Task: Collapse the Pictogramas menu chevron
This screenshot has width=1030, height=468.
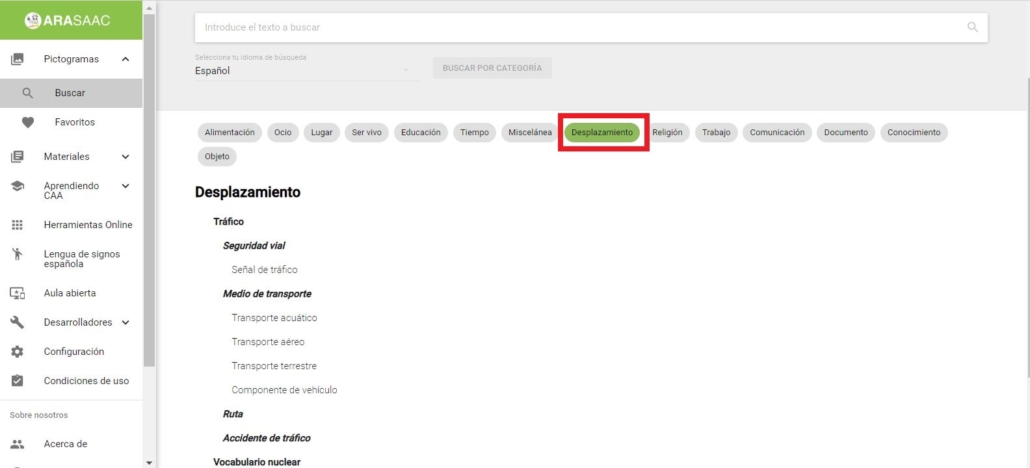Action: point(125,59)
